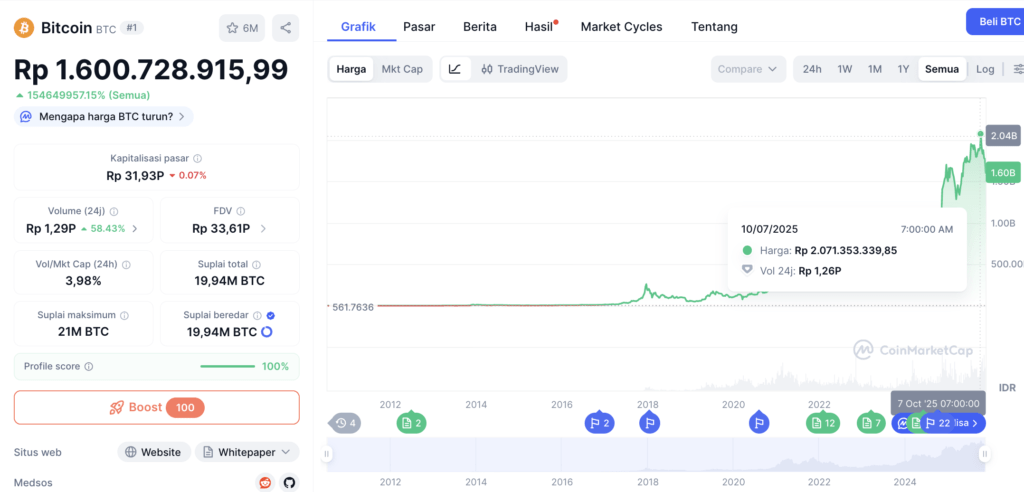Open the Hasil tab

tap(539, 27)
